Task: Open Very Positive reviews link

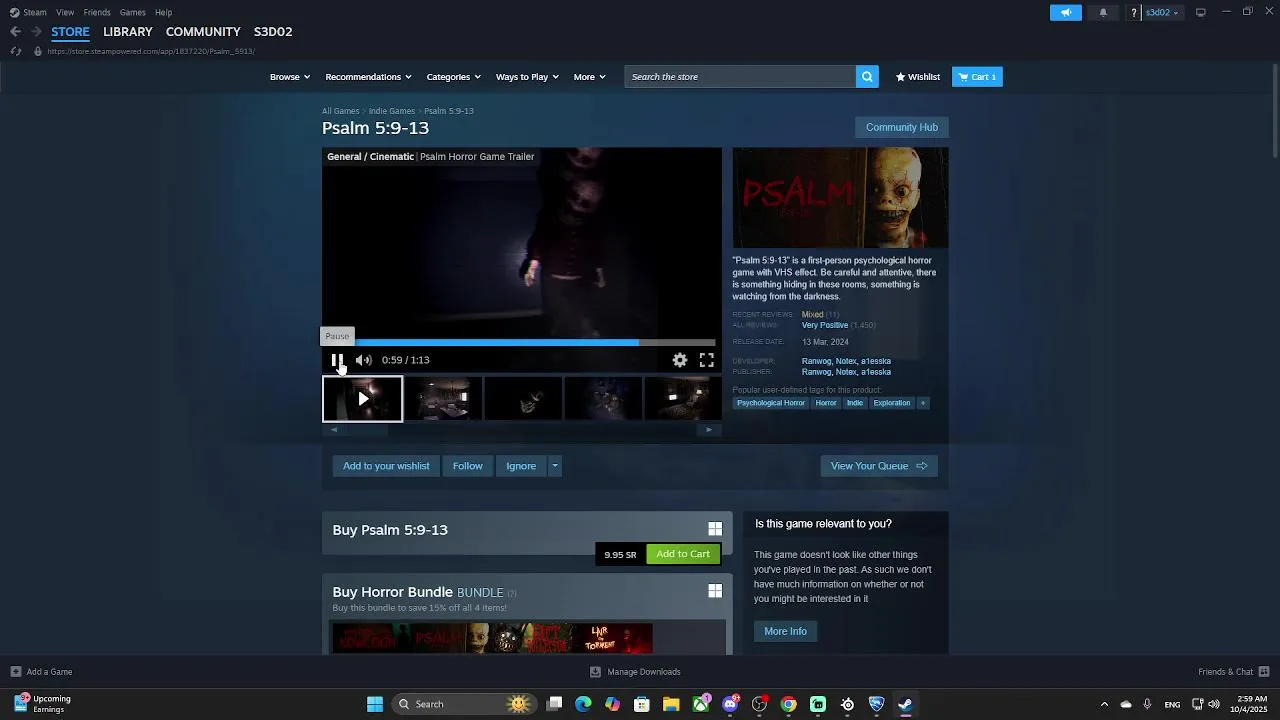Action: pos(825,325)
